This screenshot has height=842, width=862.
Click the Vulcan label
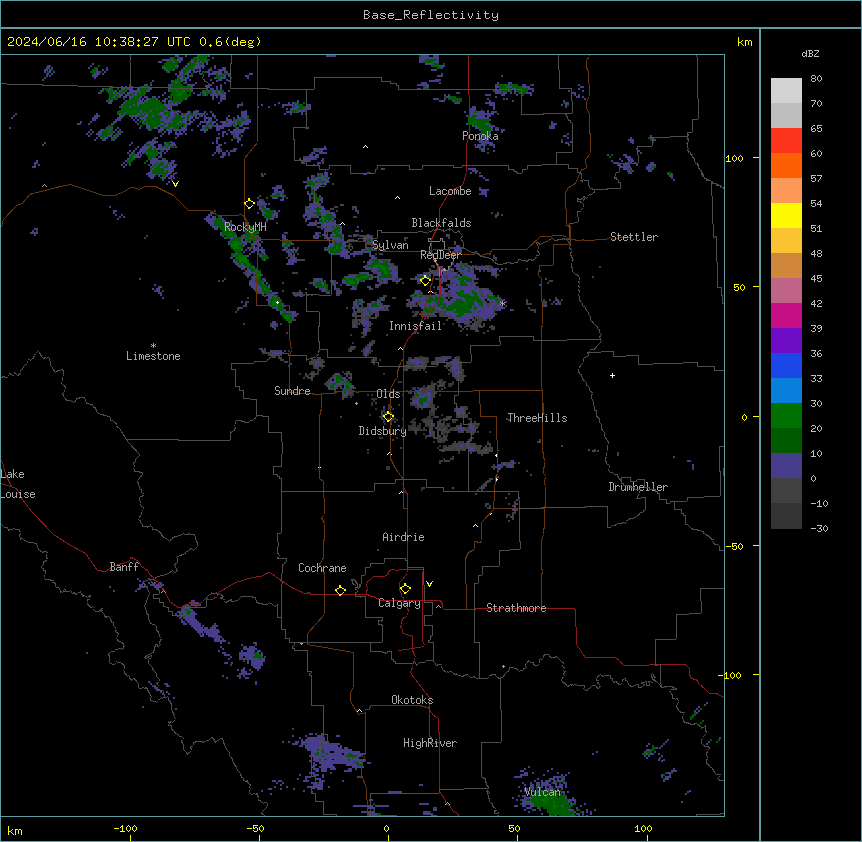coord(543,792)
